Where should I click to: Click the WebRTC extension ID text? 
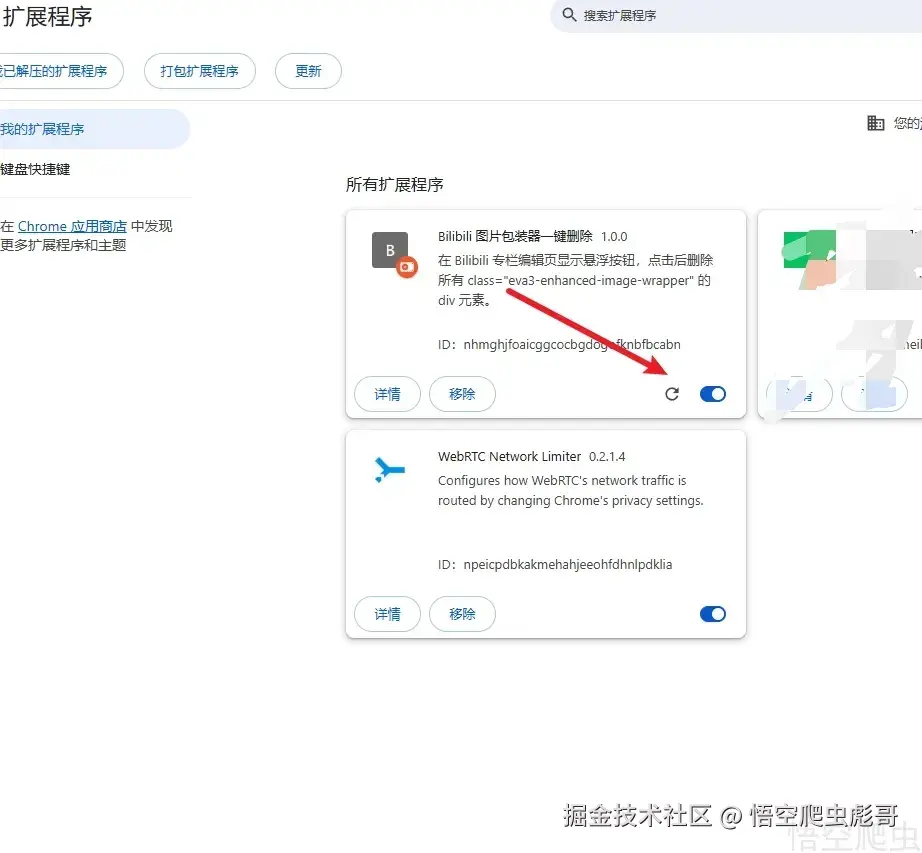(555, 564)
